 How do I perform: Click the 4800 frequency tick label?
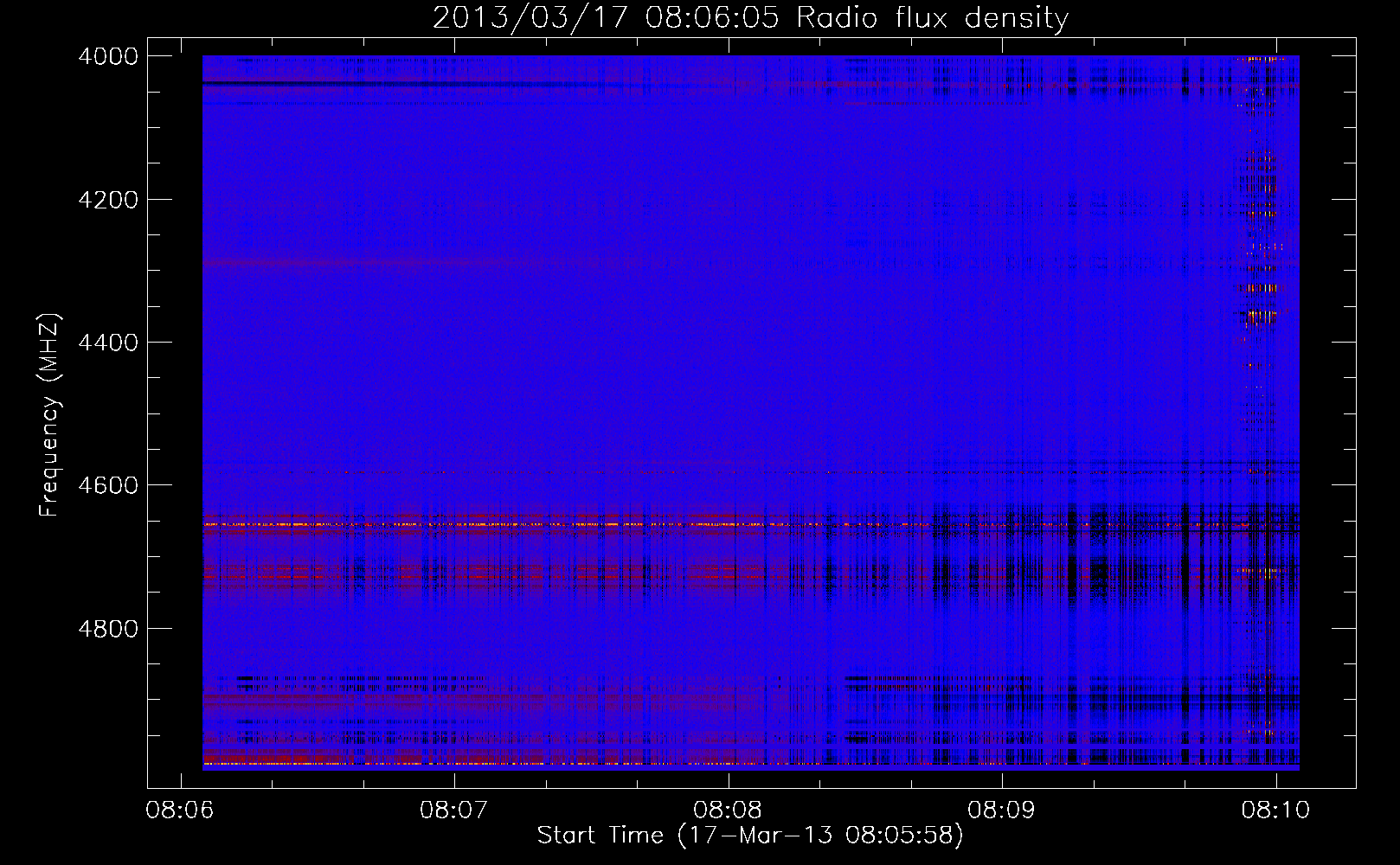[x=108, y=628]
